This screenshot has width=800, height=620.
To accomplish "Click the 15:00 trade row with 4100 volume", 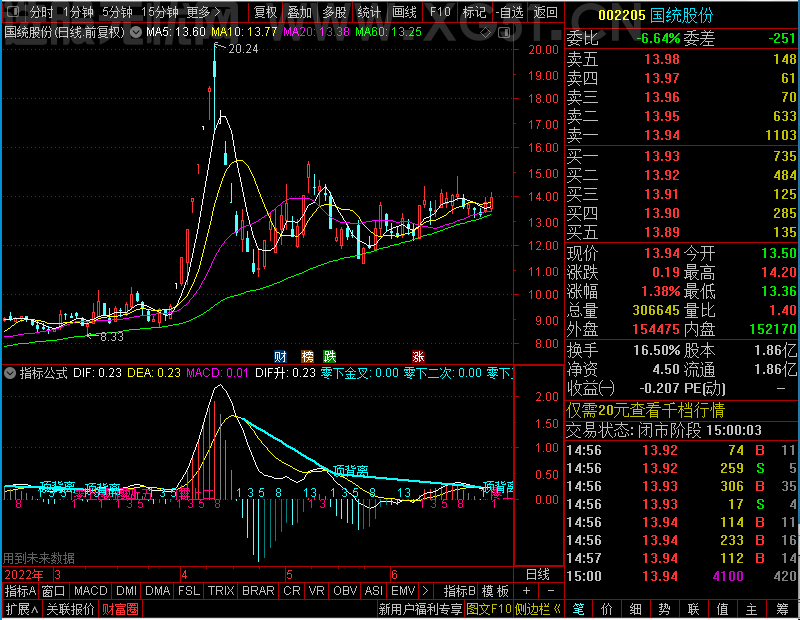I will pos(682,576).
